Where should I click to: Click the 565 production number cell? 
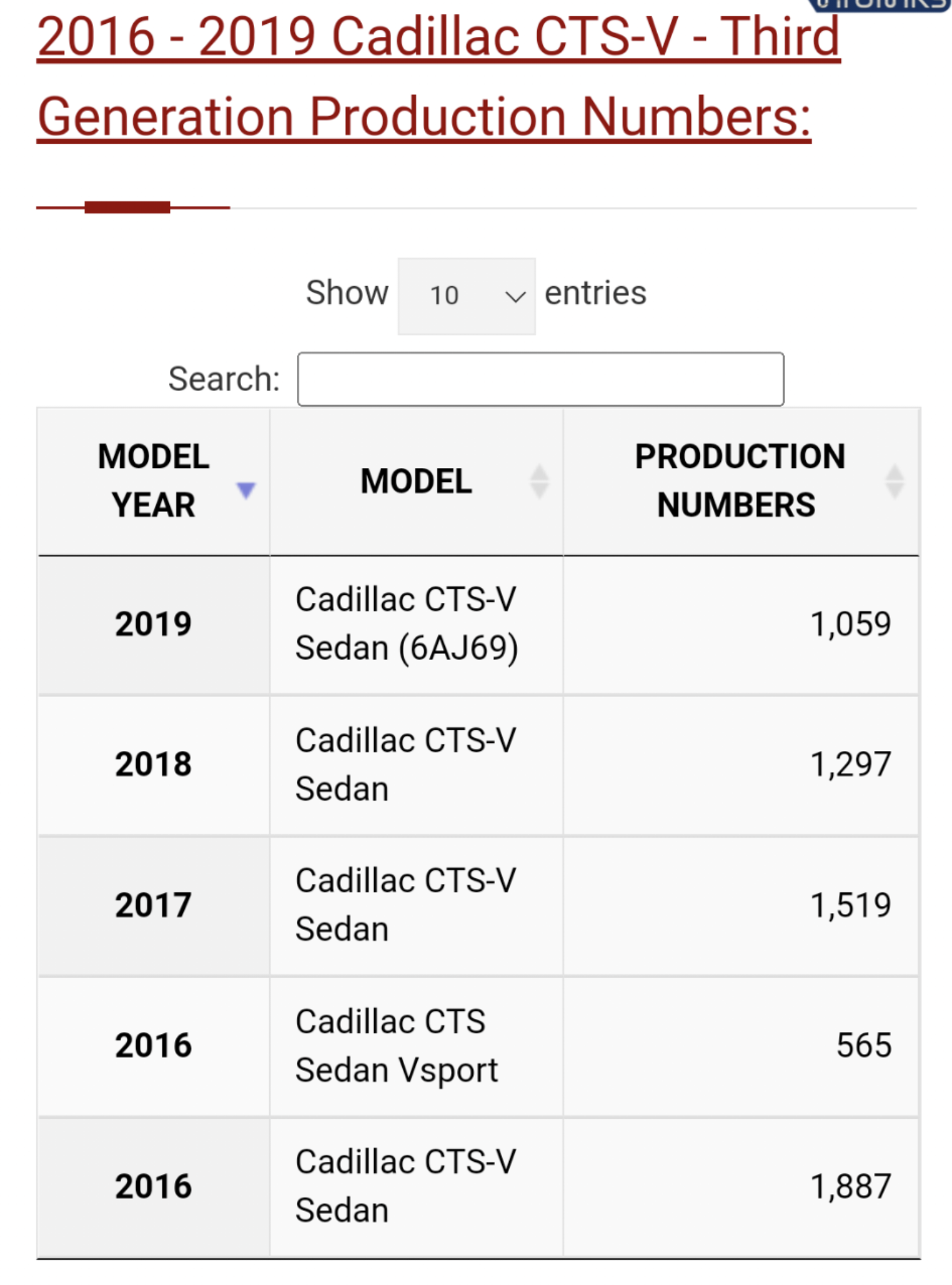click(x=741, y=1046)
